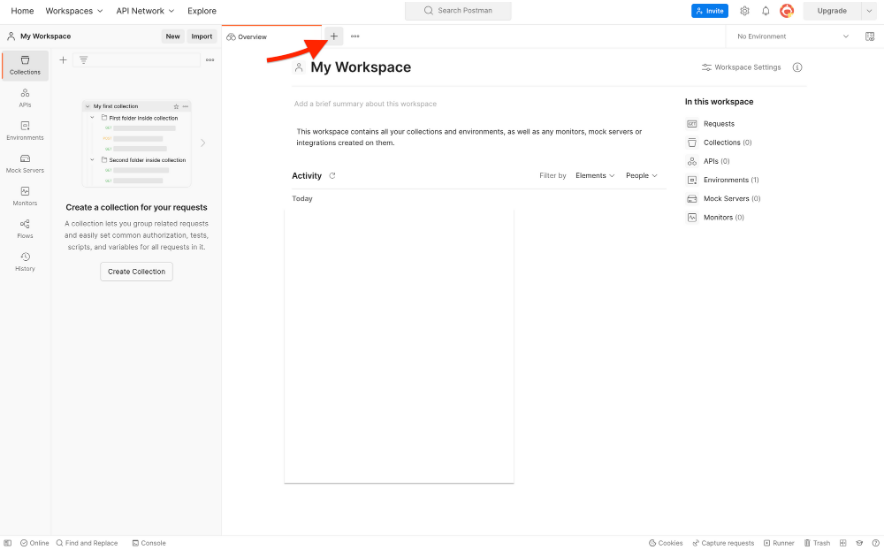
Task: Open the collection Runner
Action: coord(779,543)
